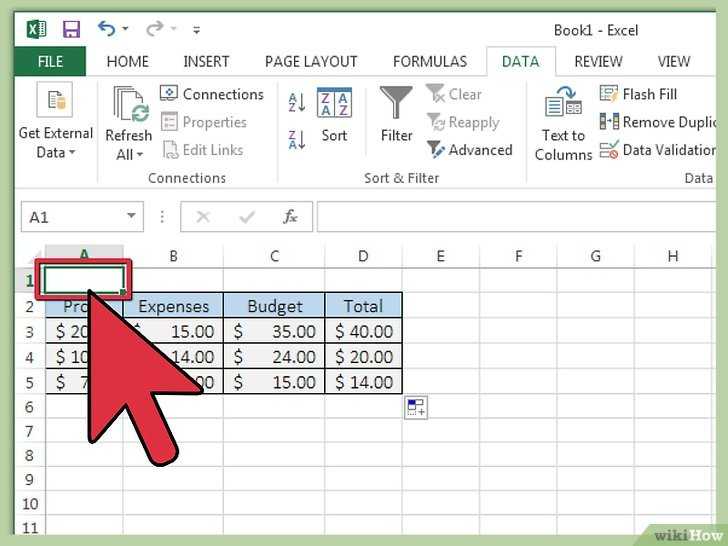
Task: Click inside the Name Box showing A1
Action: pyautogui.click(x=72, y=217)
